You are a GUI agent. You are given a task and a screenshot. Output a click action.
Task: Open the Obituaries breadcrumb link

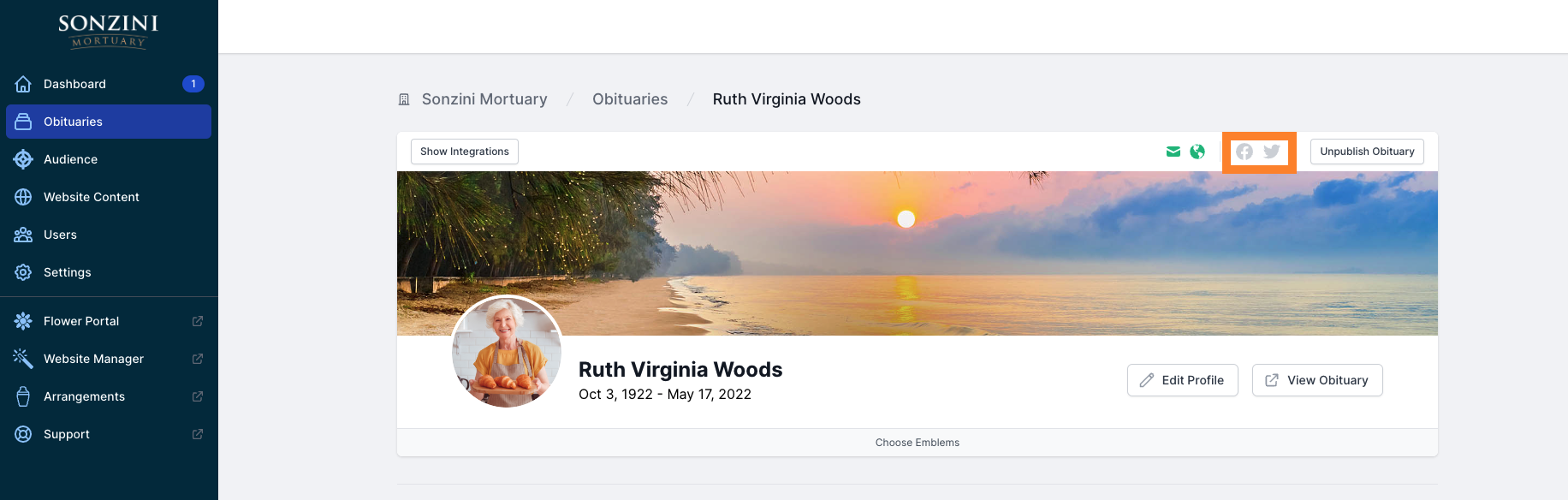(630, 99)
